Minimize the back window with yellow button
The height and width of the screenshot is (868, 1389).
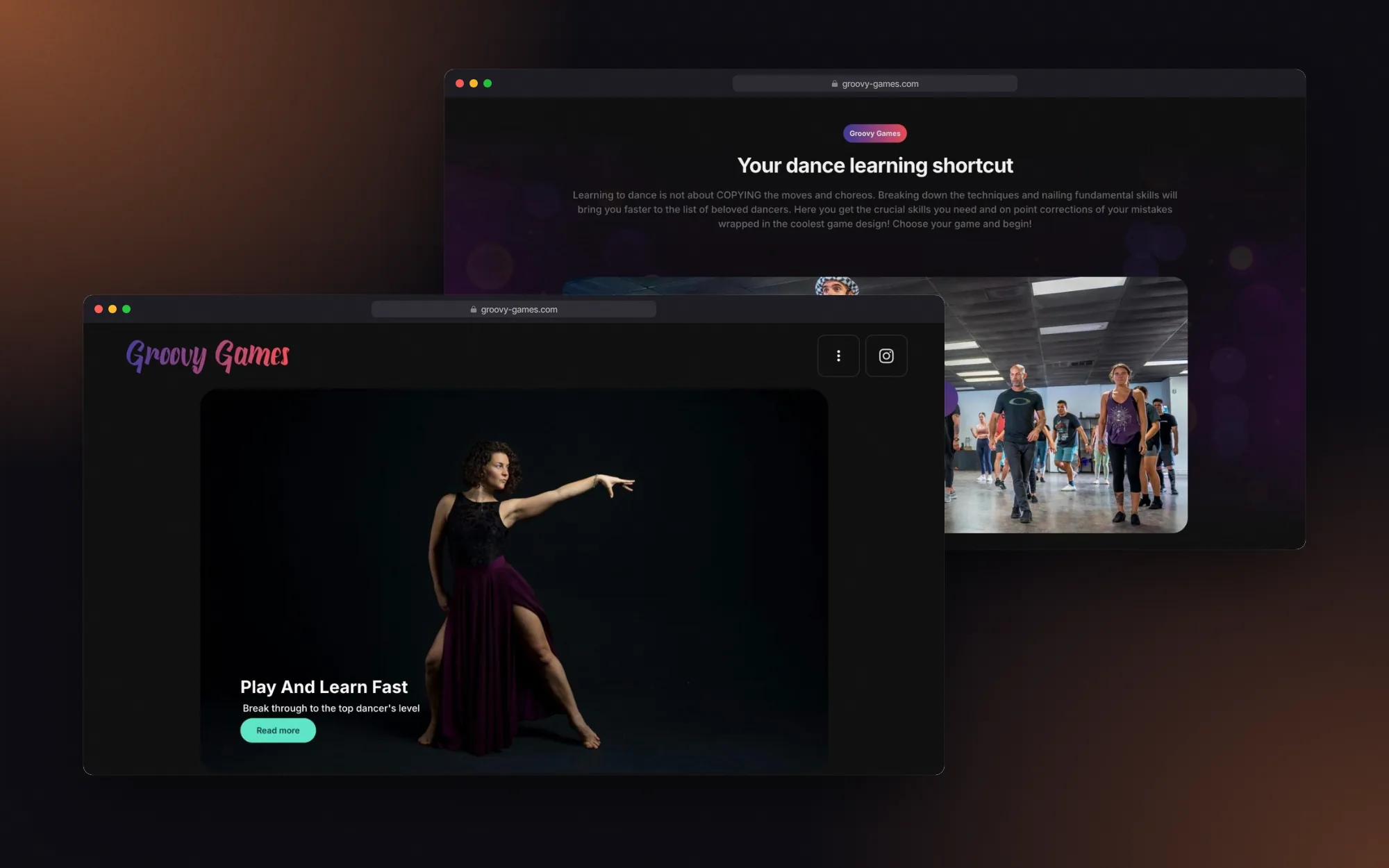(474, 83)
